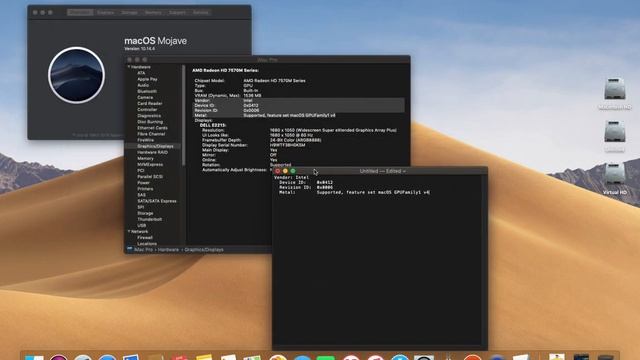The height and width of the screenshot is (360, 640).
Task: Select PCI in the Hardware list
Action: (x=141, y=171)
